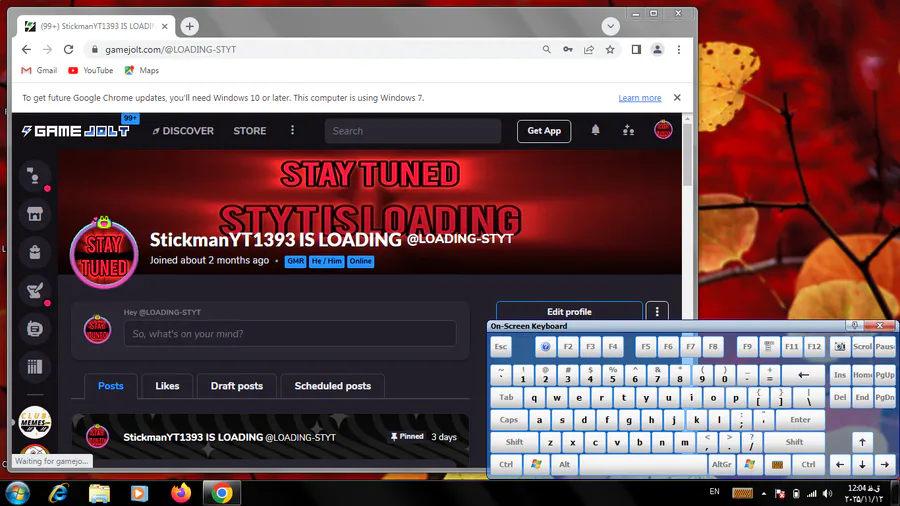
Task: Open the YouTube bookmark
Action: pyautogui.click(x=91, y=70)
